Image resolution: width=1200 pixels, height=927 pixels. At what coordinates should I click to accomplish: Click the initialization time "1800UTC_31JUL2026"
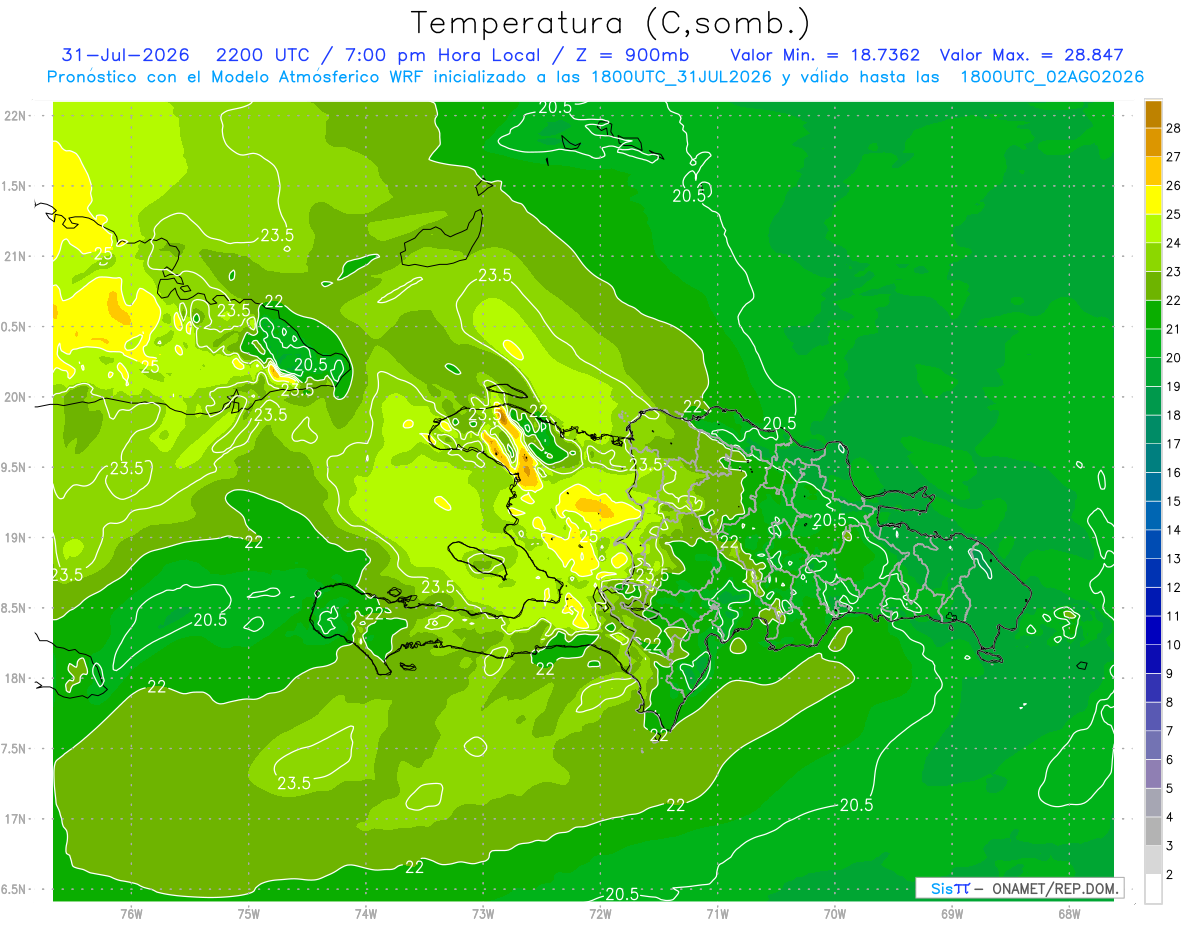(x=681, y=76)
